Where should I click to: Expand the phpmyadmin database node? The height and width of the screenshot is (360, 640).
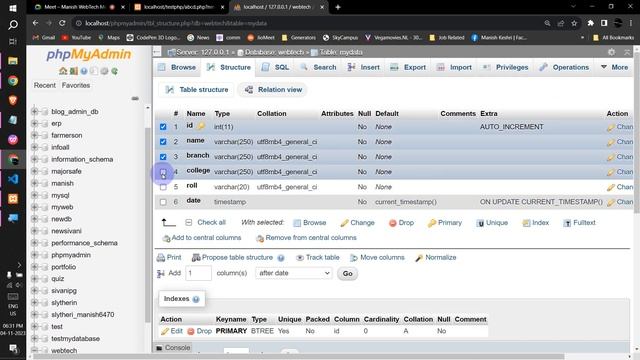pos(35,255)
